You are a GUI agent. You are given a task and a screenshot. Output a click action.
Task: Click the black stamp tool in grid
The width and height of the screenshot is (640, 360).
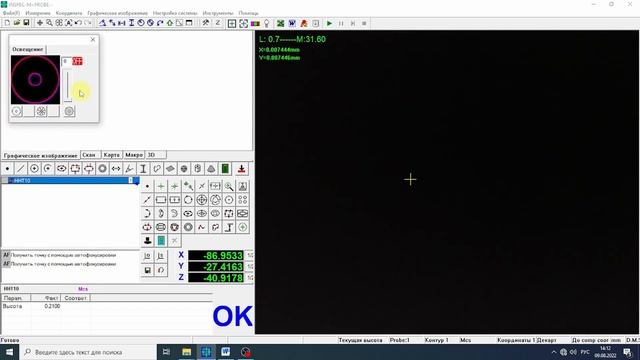(147, 241)
